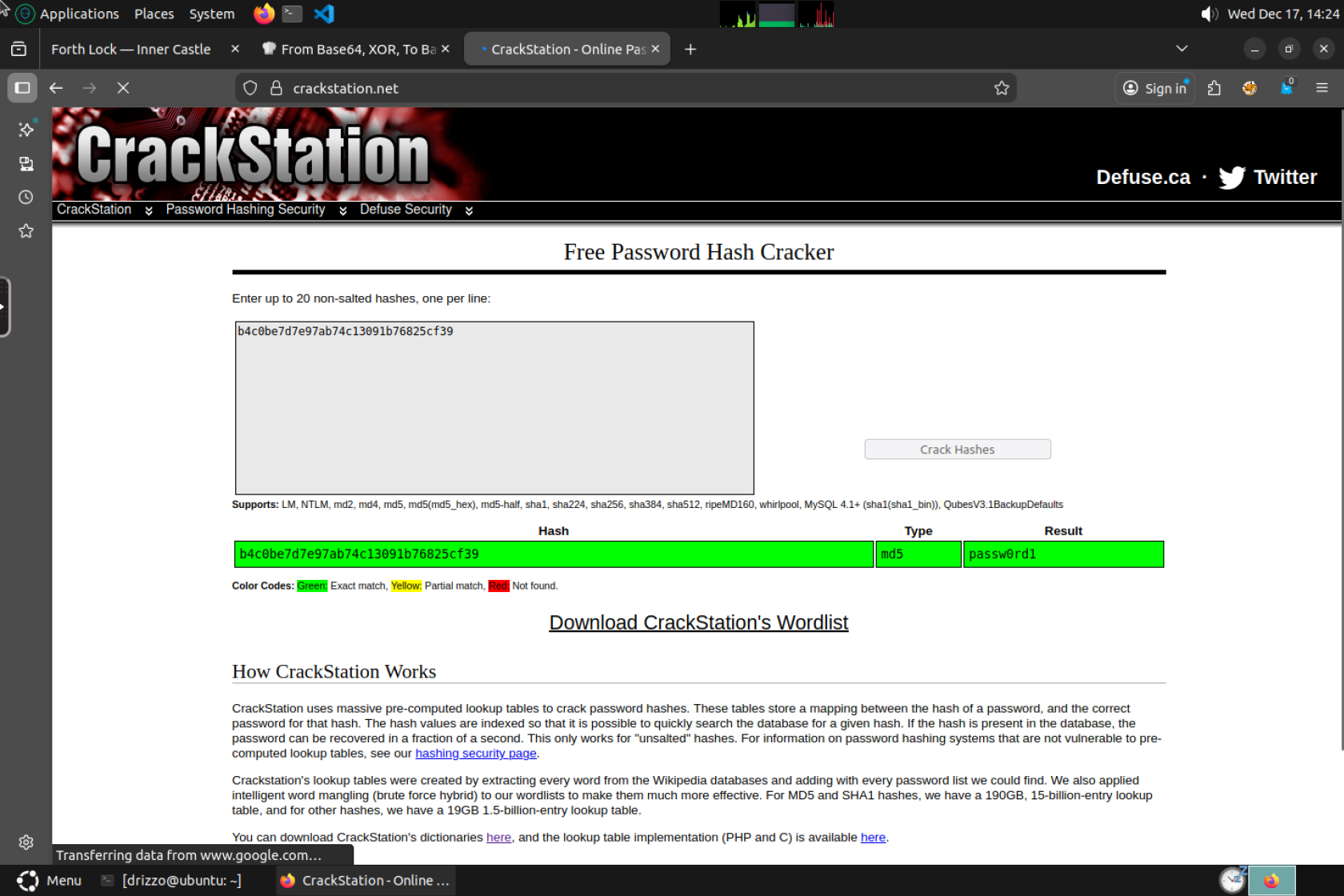1344x896 pixels.
Task: Open CrackStation navigation menu item
Action: 94,210
